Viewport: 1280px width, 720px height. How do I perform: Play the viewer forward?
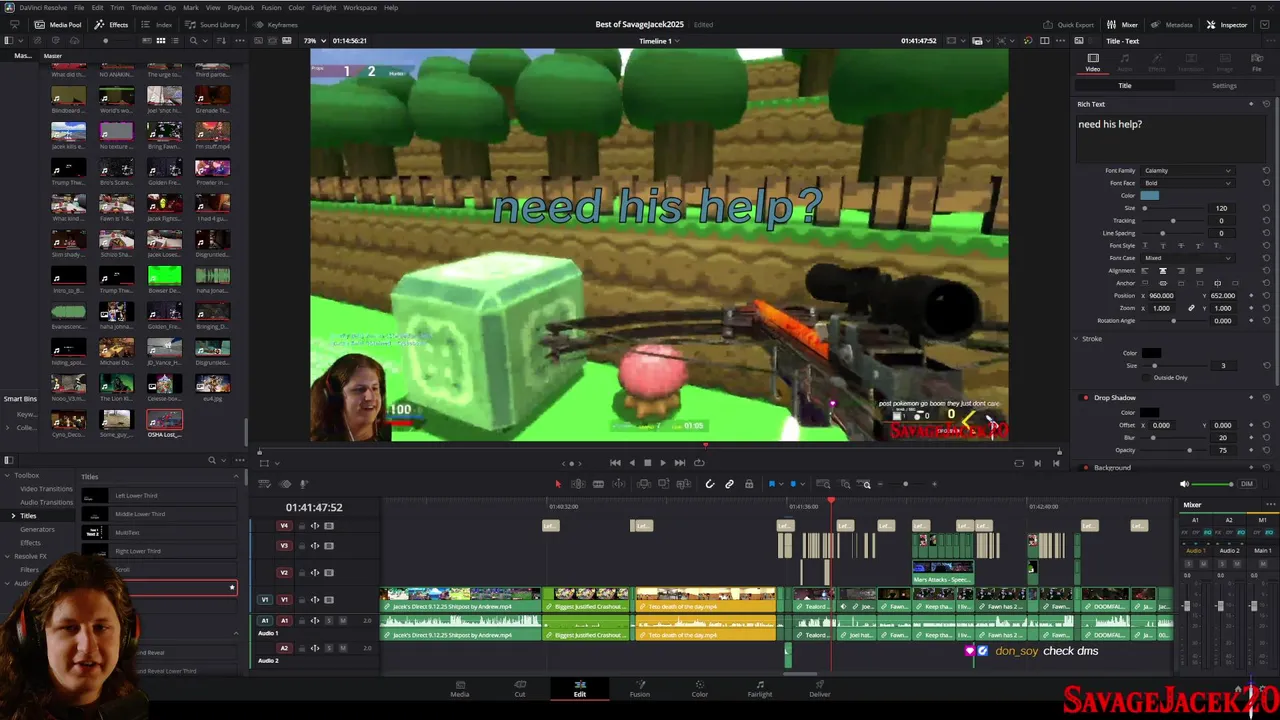[x=662, y=462]
